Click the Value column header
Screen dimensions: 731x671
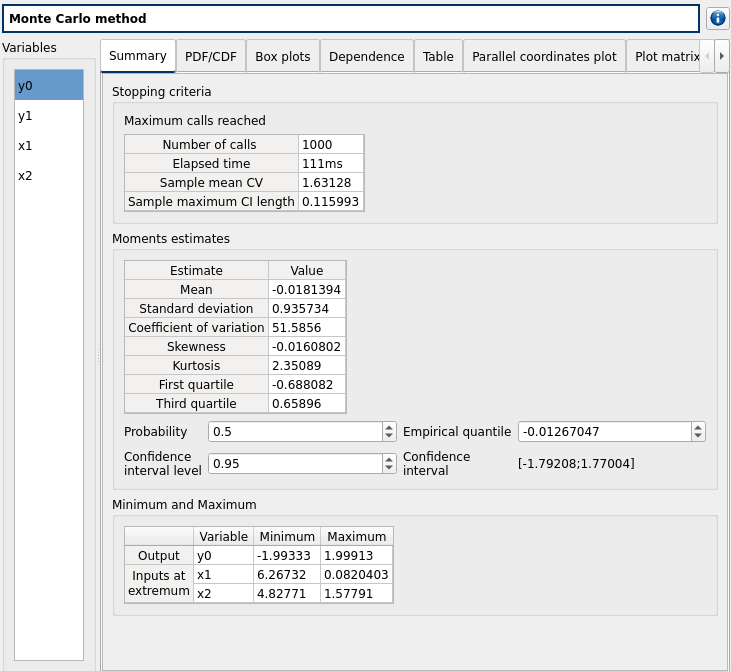pos(307,270)
